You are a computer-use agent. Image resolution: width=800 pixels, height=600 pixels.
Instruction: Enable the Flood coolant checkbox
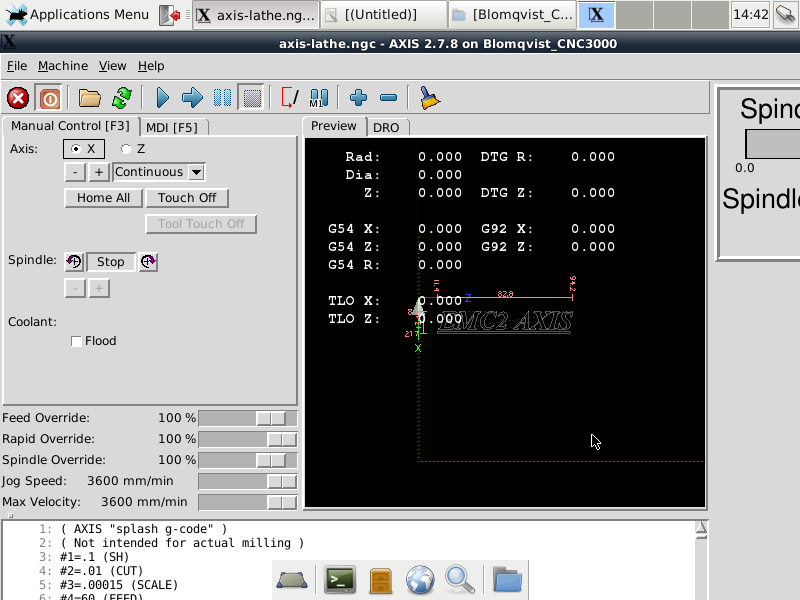click(94, 341)
